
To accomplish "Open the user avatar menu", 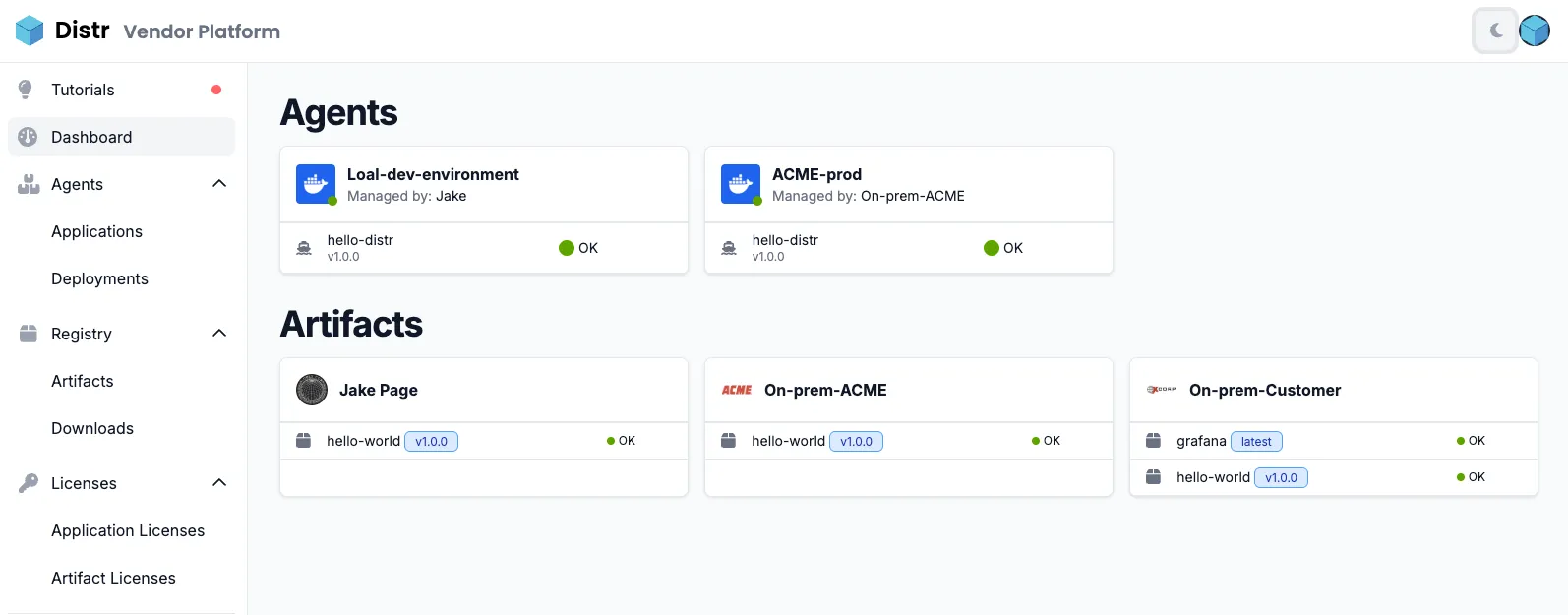I will click(1535, 31).
